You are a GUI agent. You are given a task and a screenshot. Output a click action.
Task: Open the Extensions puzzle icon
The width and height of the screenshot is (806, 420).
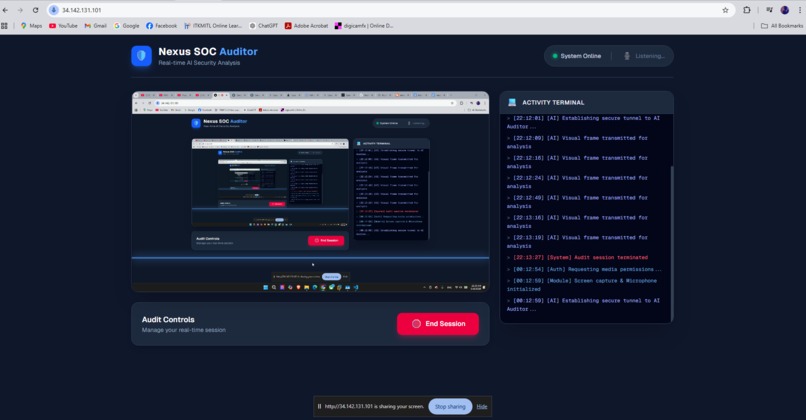[x=747, y=10]
